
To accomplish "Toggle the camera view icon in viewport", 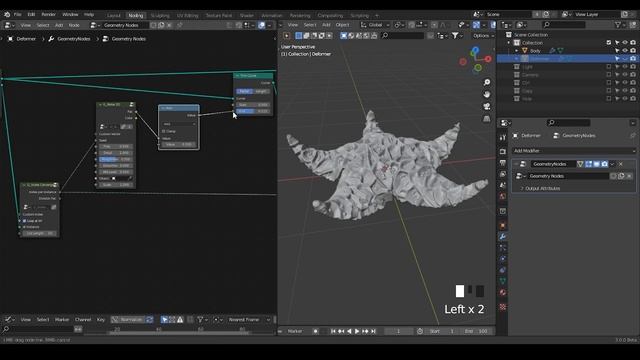I will [x=487, y=106].
